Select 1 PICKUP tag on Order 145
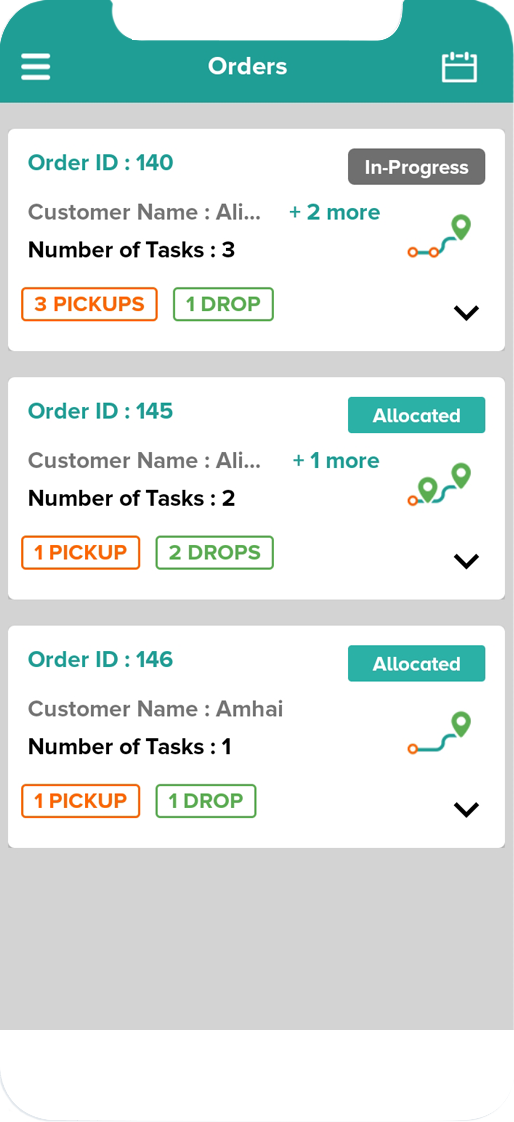The image size is (514, 1122). point(81,552)
